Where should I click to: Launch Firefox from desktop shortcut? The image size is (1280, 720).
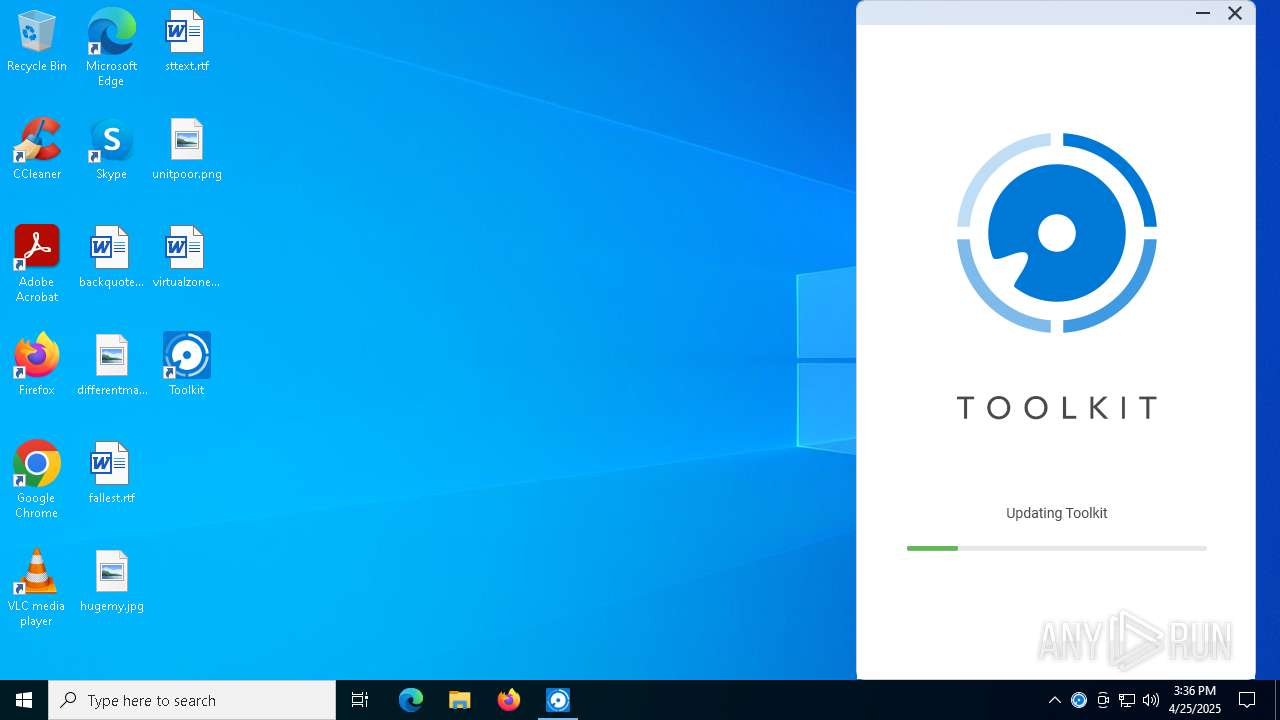coord(36,365)
